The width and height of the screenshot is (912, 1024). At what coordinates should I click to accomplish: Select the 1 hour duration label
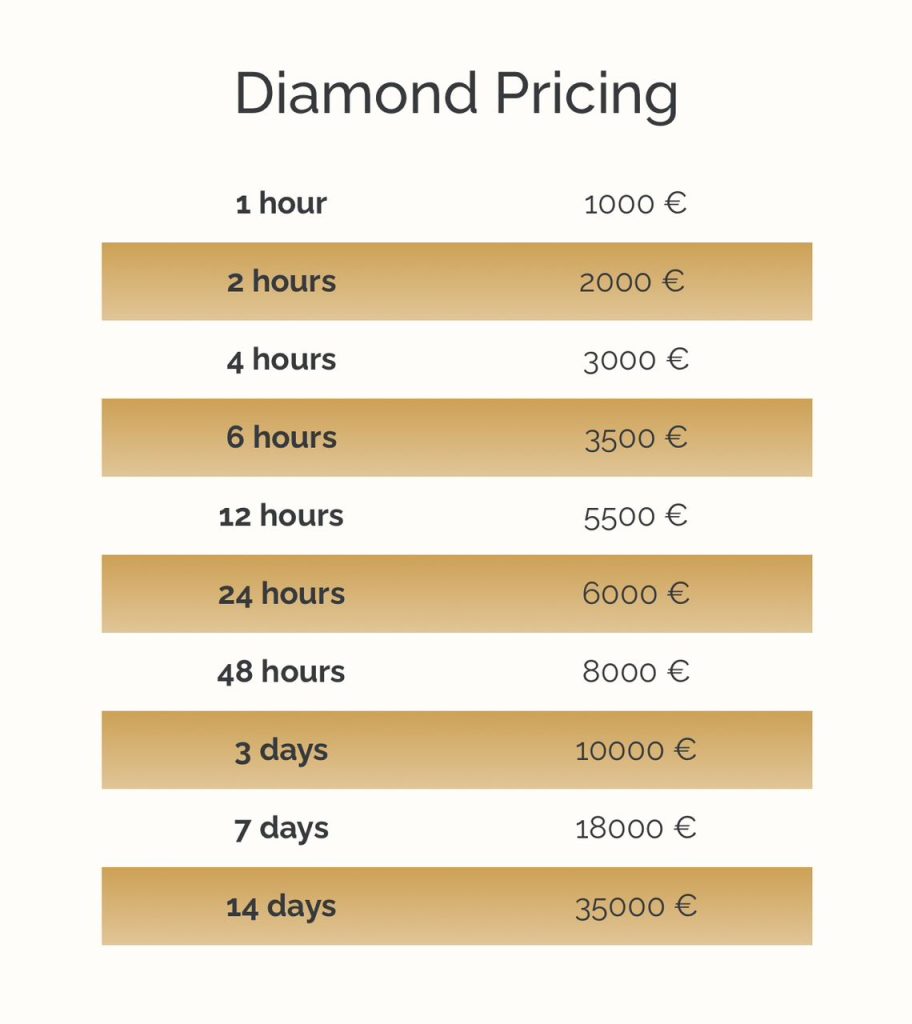click(281, 204)
